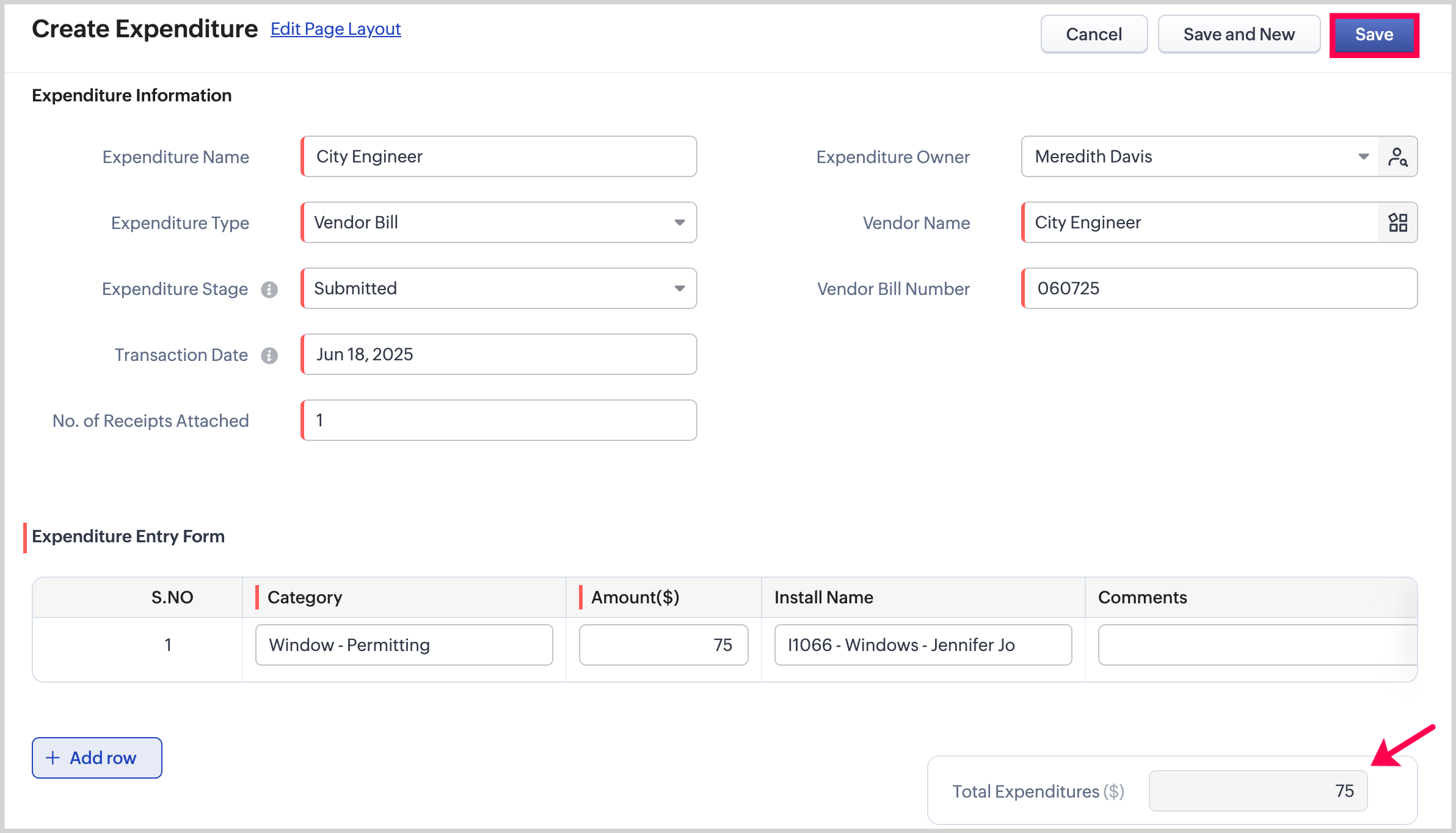Click the Vendor Bill Number field

click(1219, 289)
